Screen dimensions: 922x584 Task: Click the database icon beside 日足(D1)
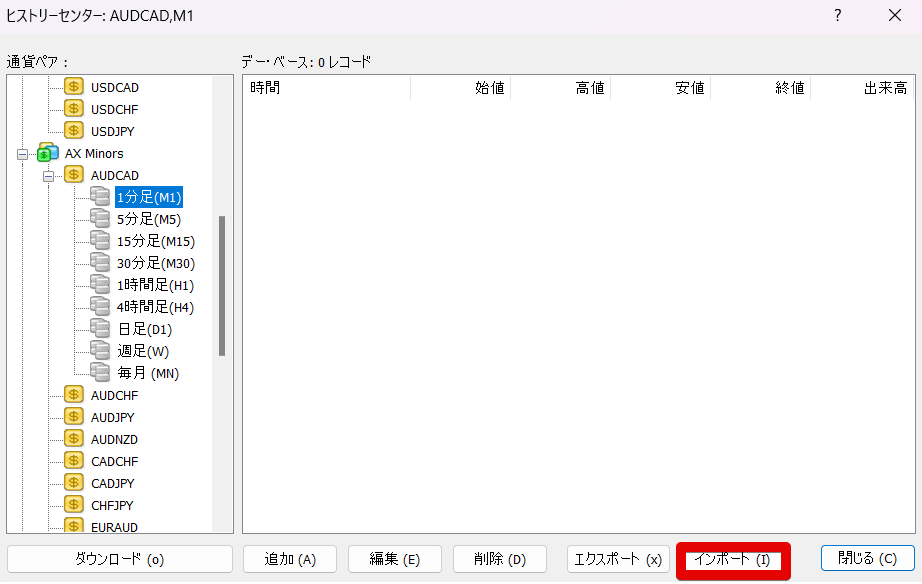point(100,329)
